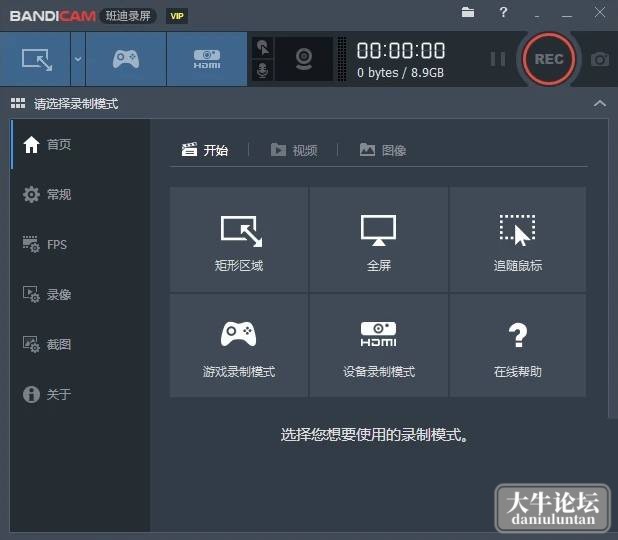Choose the 追随鼠标 recording mode tile

coord(517,240)
